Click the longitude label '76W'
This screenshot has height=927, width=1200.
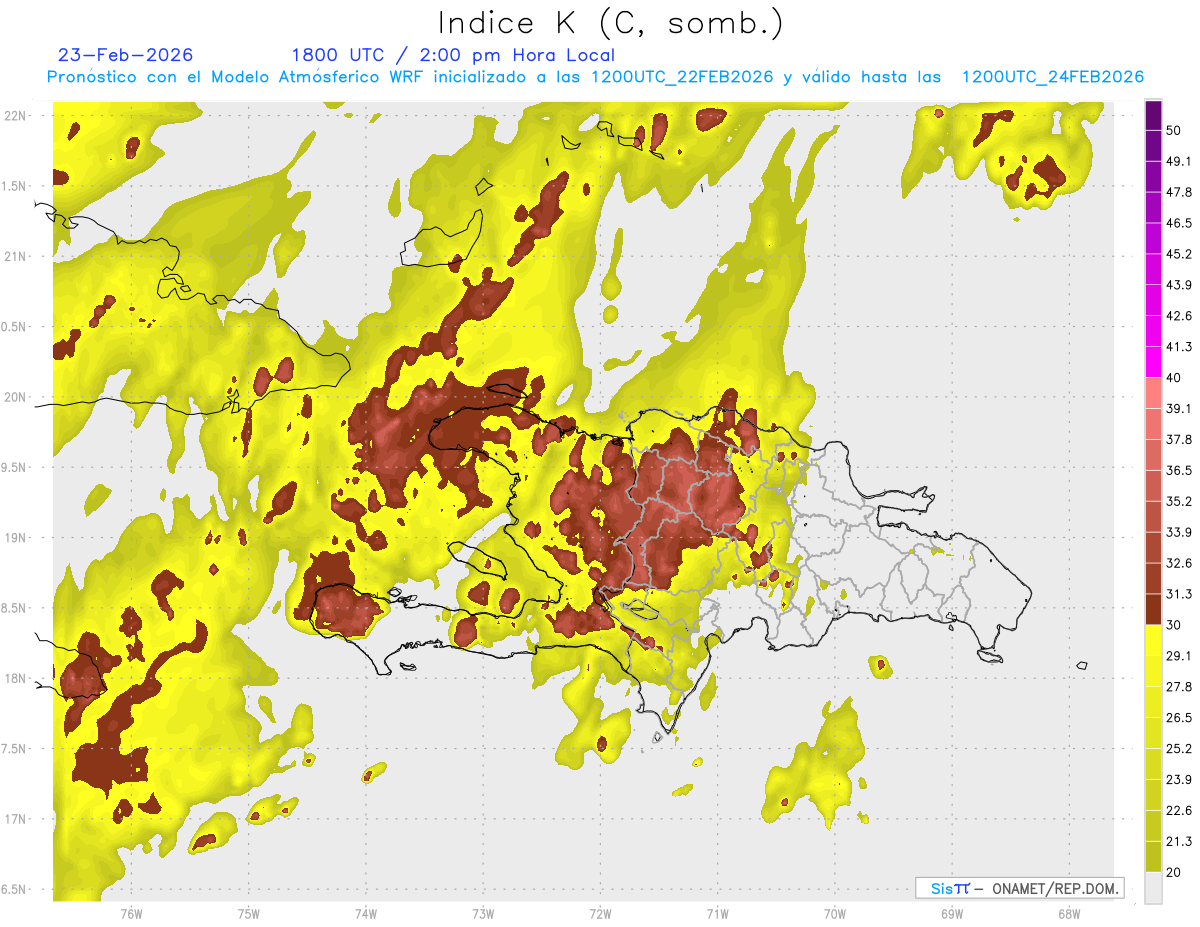point(131,914)
